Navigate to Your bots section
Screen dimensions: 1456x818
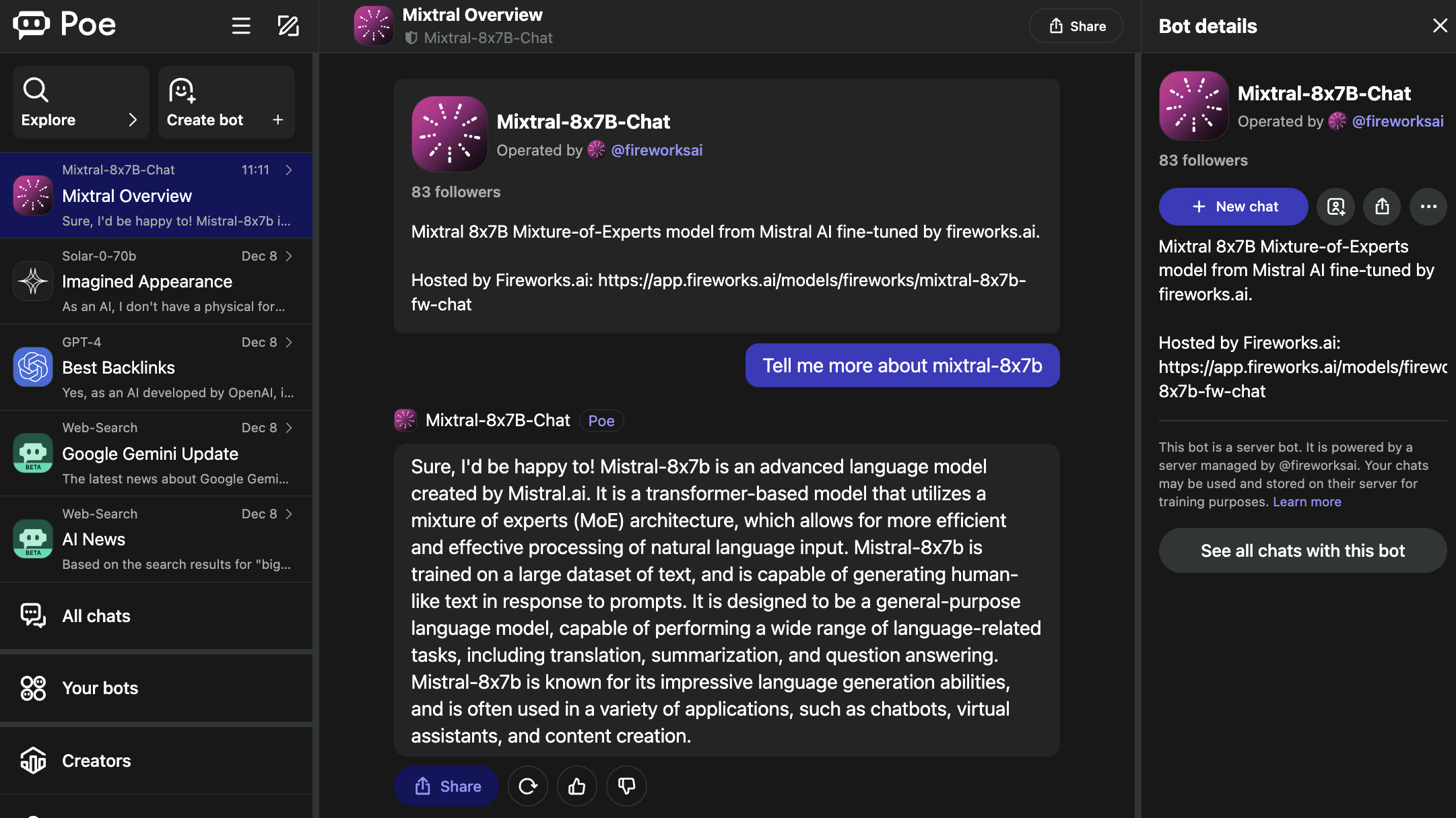tap(100, 688)
